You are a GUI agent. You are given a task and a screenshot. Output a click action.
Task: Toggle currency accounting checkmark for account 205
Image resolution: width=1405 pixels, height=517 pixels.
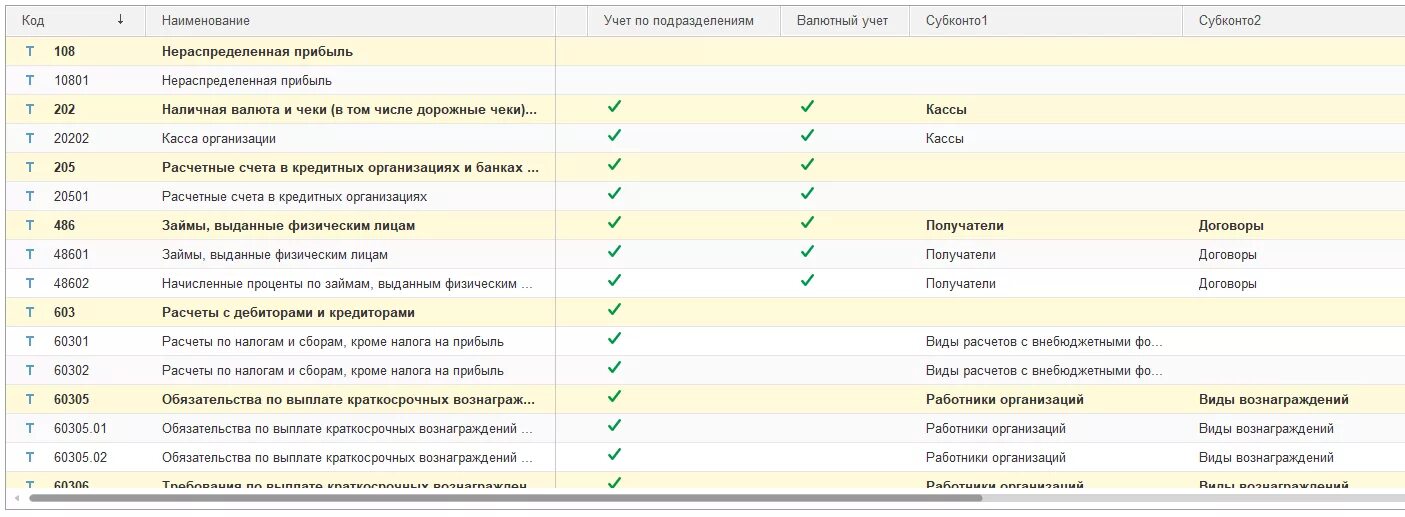(807, 165)
